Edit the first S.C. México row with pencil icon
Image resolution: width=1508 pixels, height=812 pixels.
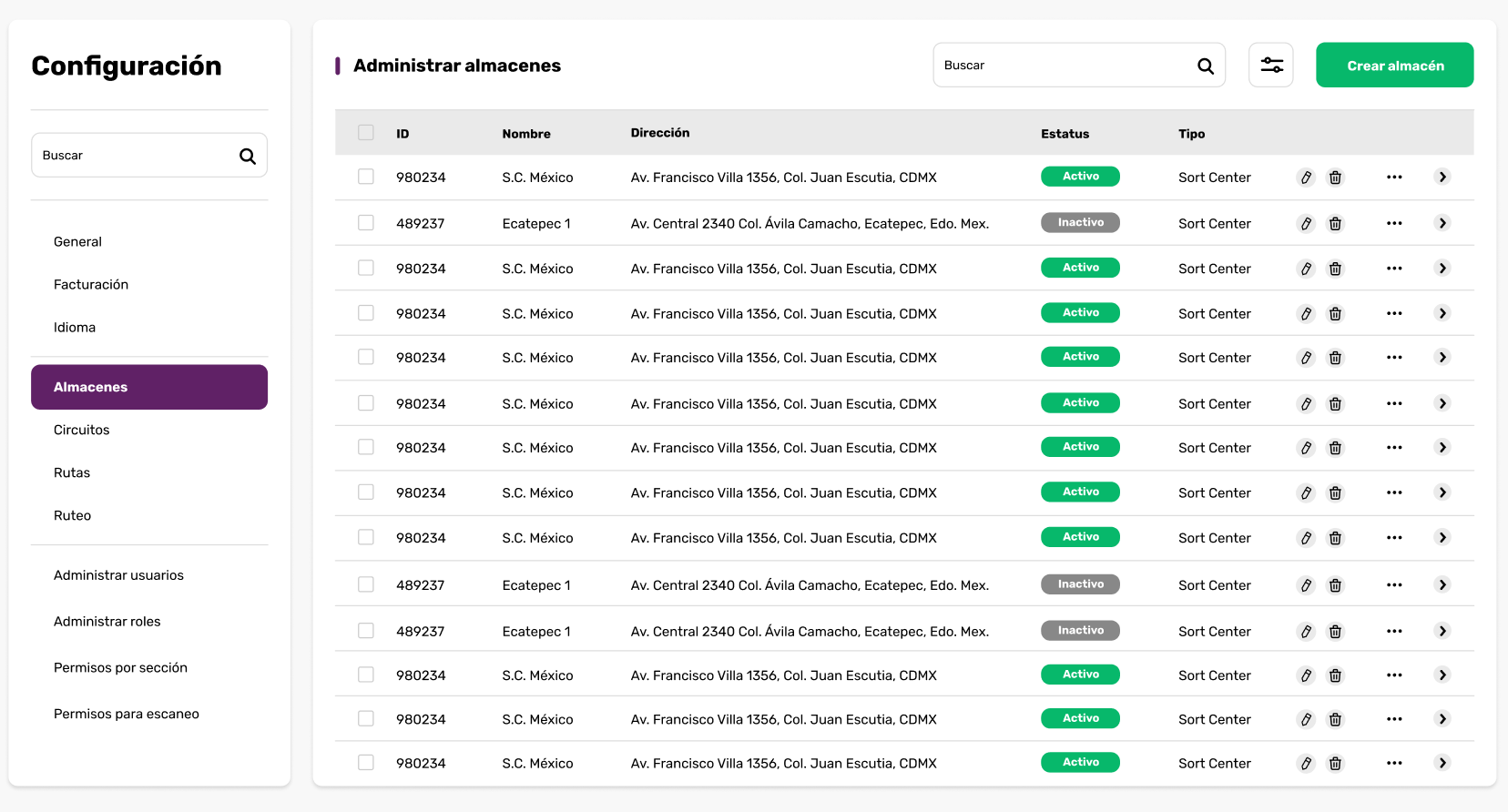(1306, 178)
